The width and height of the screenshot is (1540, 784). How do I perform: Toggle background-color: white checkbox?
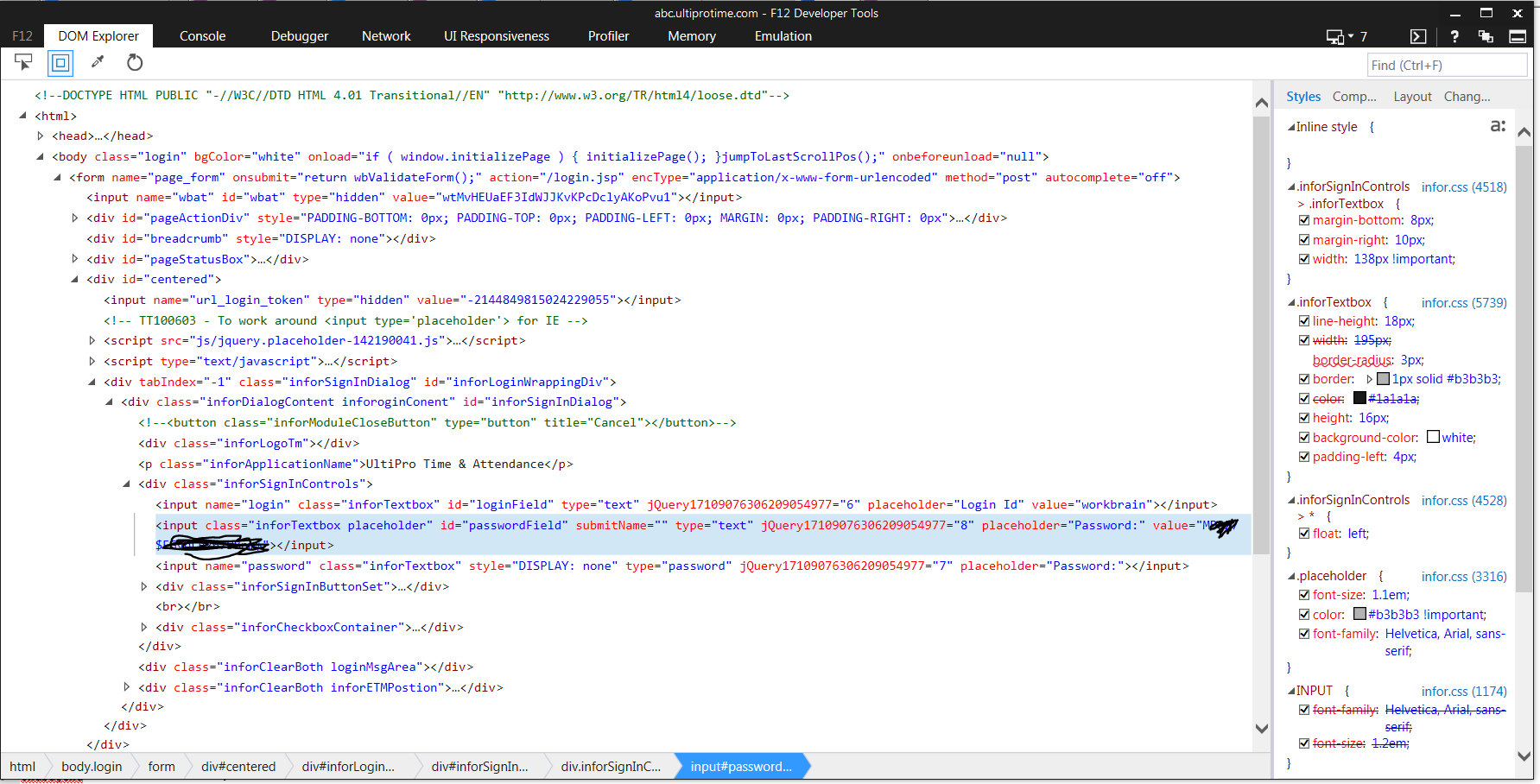[x=1304, y=438]
